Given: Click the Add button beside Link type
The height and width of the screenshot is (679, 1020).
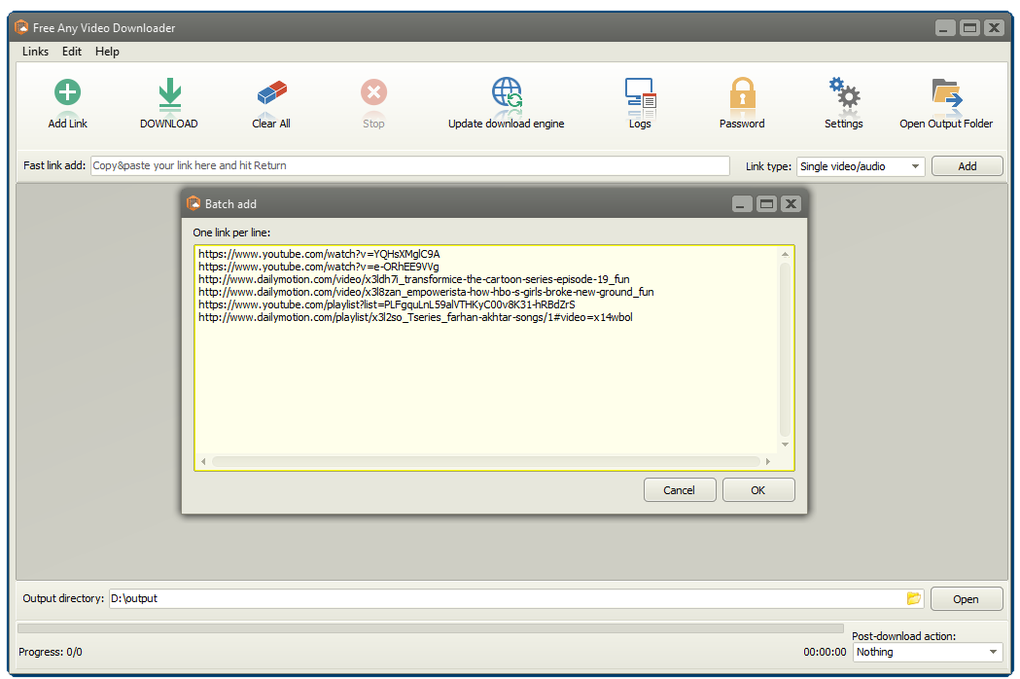Looking at the screenshot, I should (967, 166).
